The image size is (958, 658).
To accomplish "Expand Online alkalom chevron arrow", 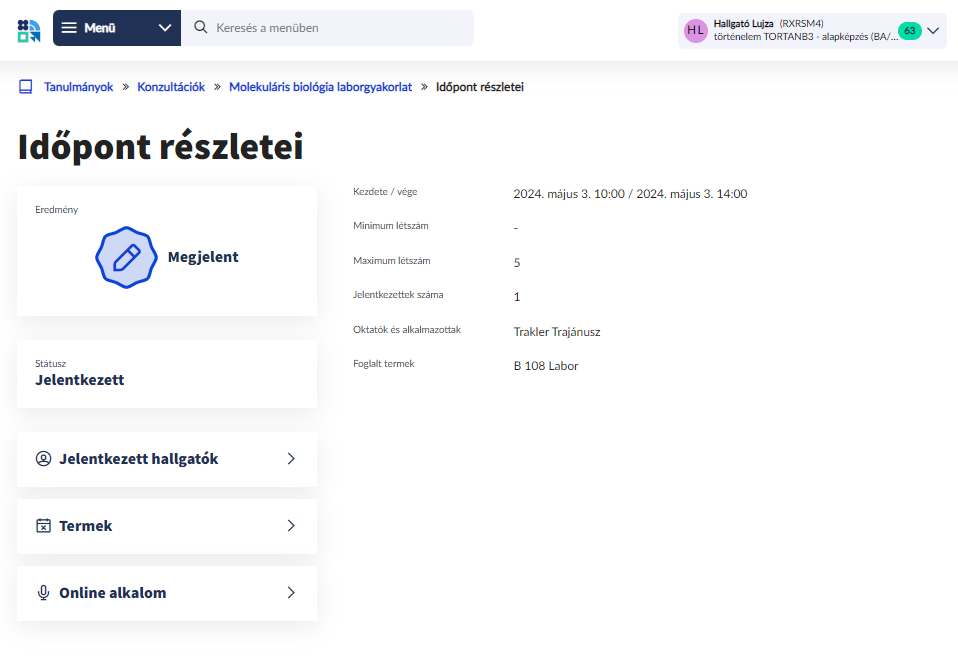I will [x=291, y=593].
